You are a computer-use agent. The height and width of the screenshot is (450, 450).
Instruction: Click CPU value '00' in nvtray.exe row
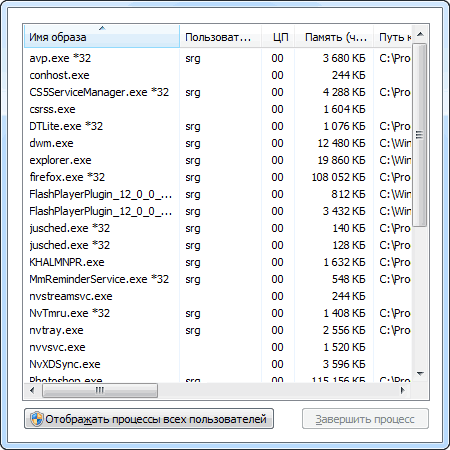coord(277,330)
